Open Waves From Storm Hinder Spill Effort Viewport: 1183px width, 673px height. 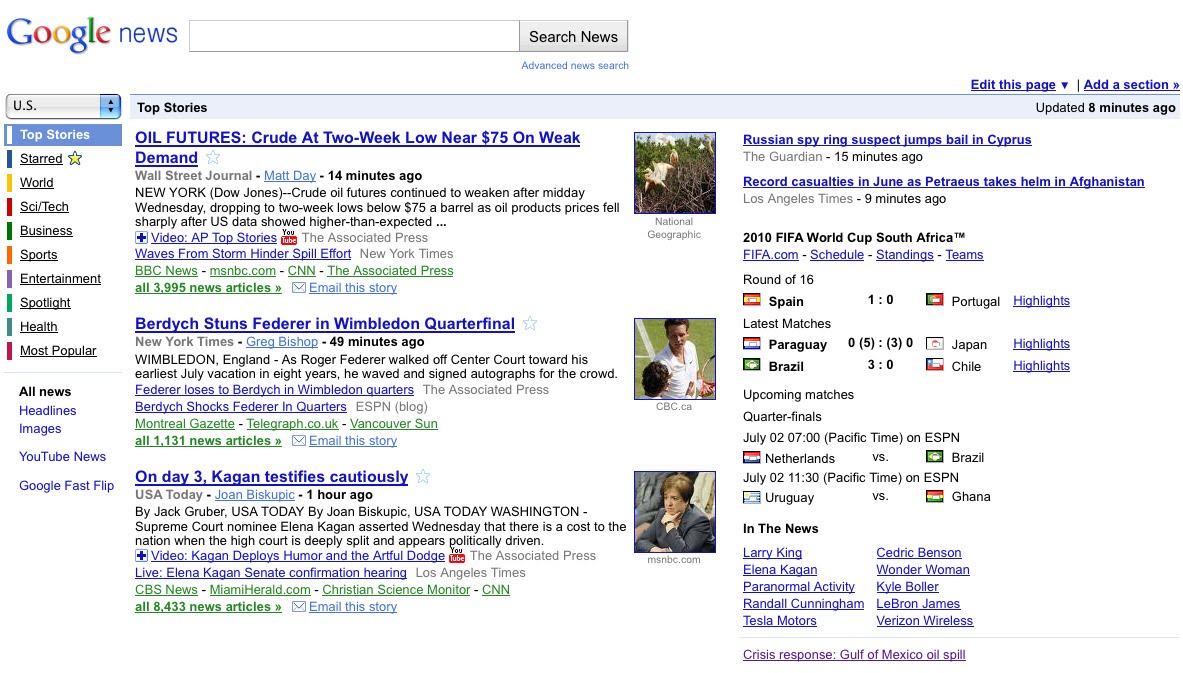tap(243, 254)
